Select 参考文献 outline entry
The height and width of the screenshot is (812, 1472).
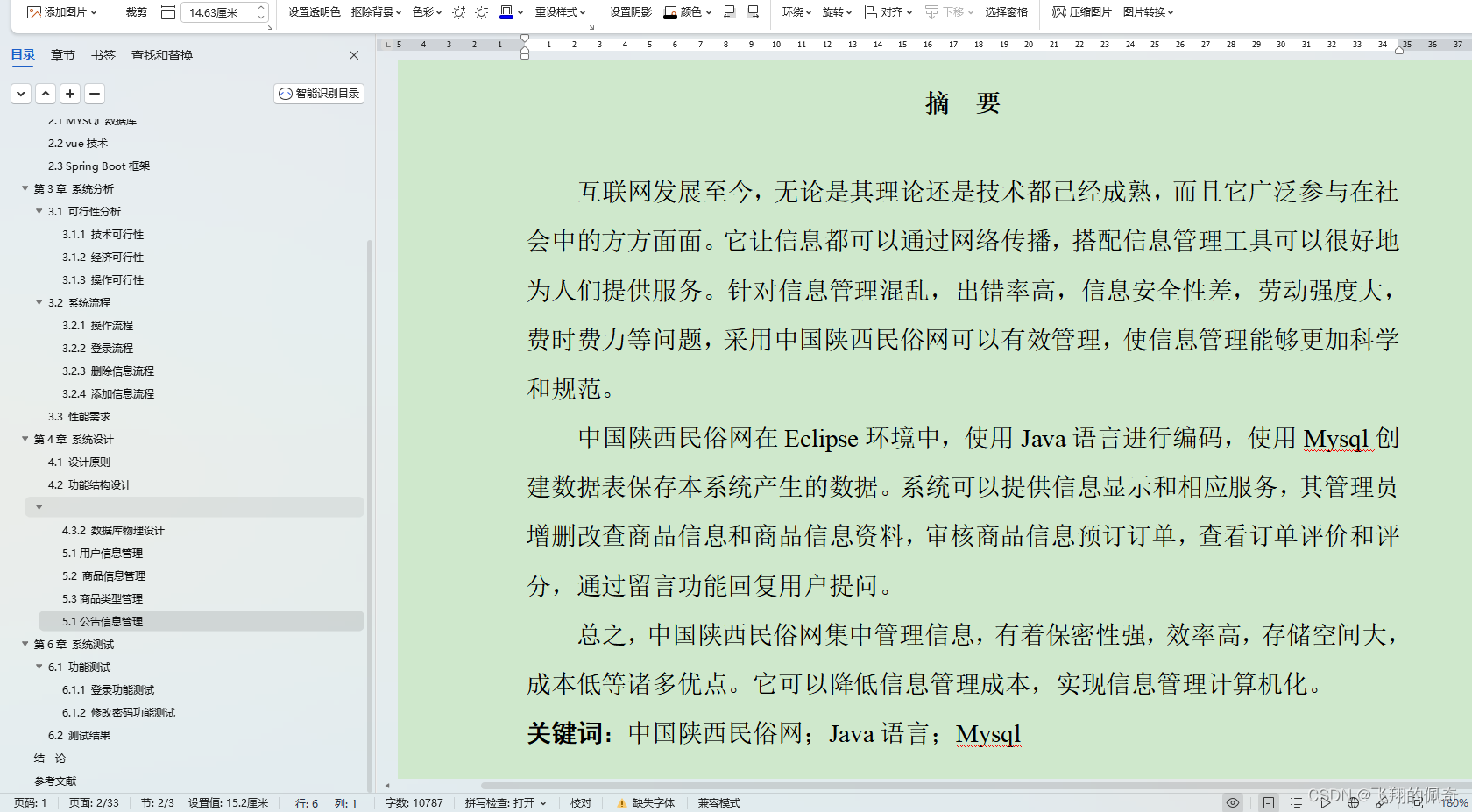(55, 780)
